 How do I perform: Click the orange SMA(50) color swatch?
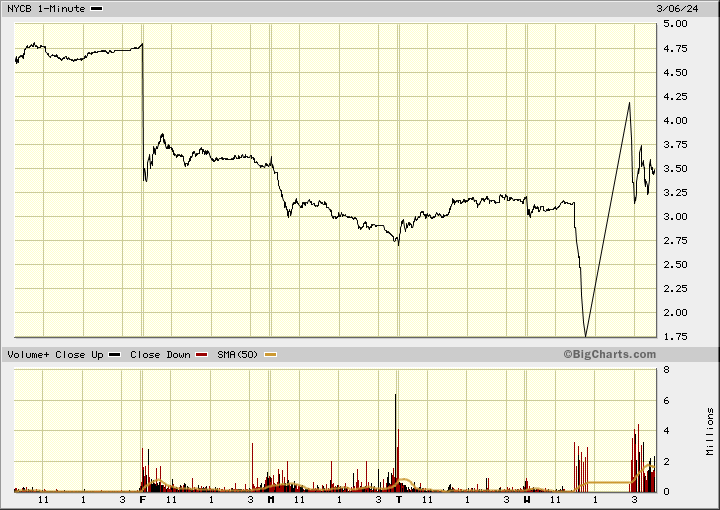[x=270, y=355]
